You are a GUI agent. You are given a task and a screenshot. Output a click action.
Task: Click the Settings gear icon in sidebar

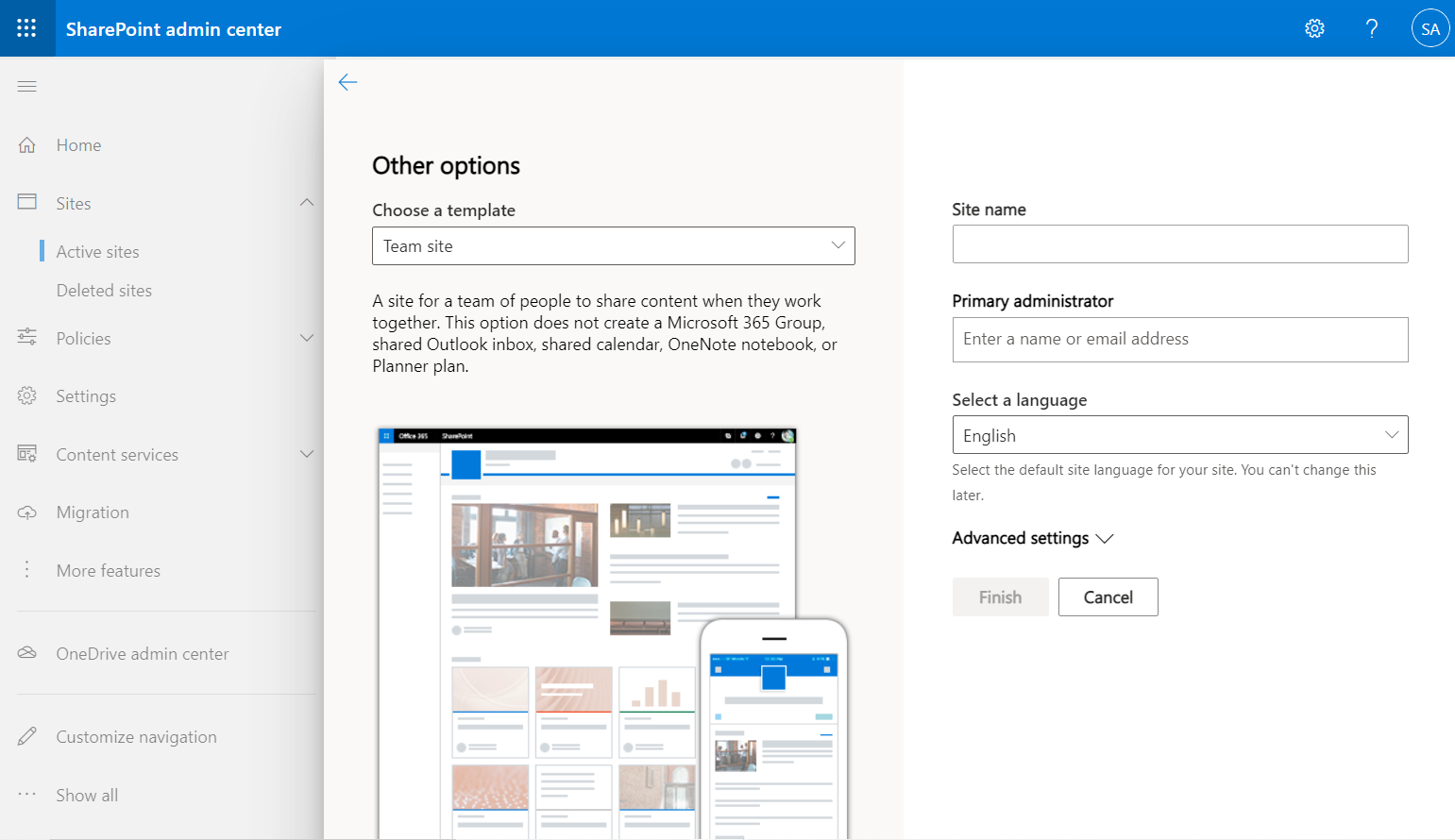pos(27,395)
